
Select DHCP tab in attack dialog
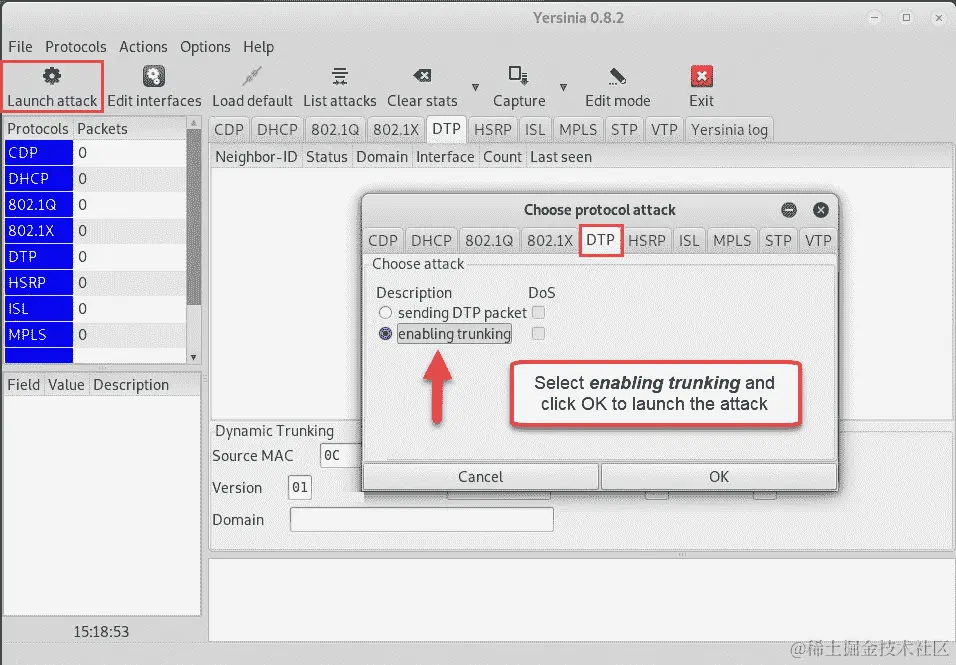pyautogui.click(x=431, y=241)
